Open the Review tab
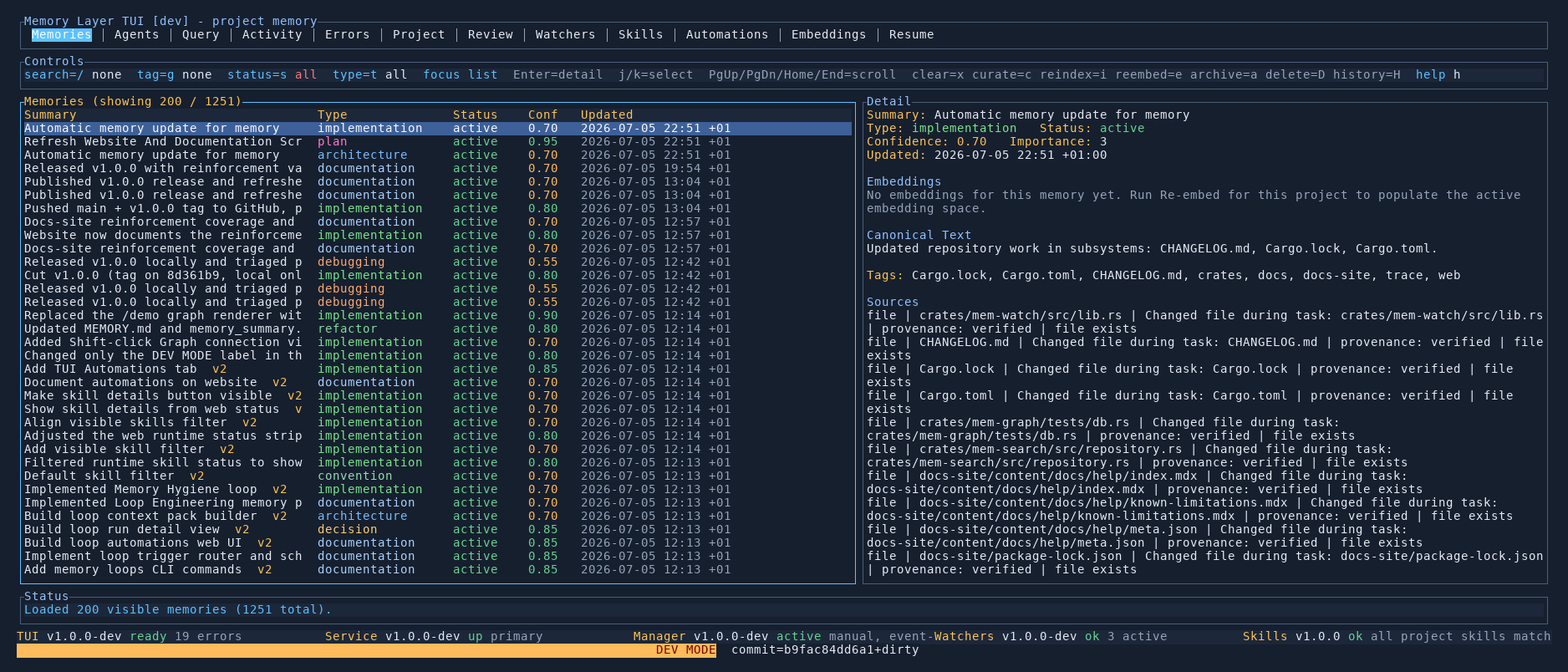Image resolution: width=1568 pixels, height=672 pixels. point(491,34)
